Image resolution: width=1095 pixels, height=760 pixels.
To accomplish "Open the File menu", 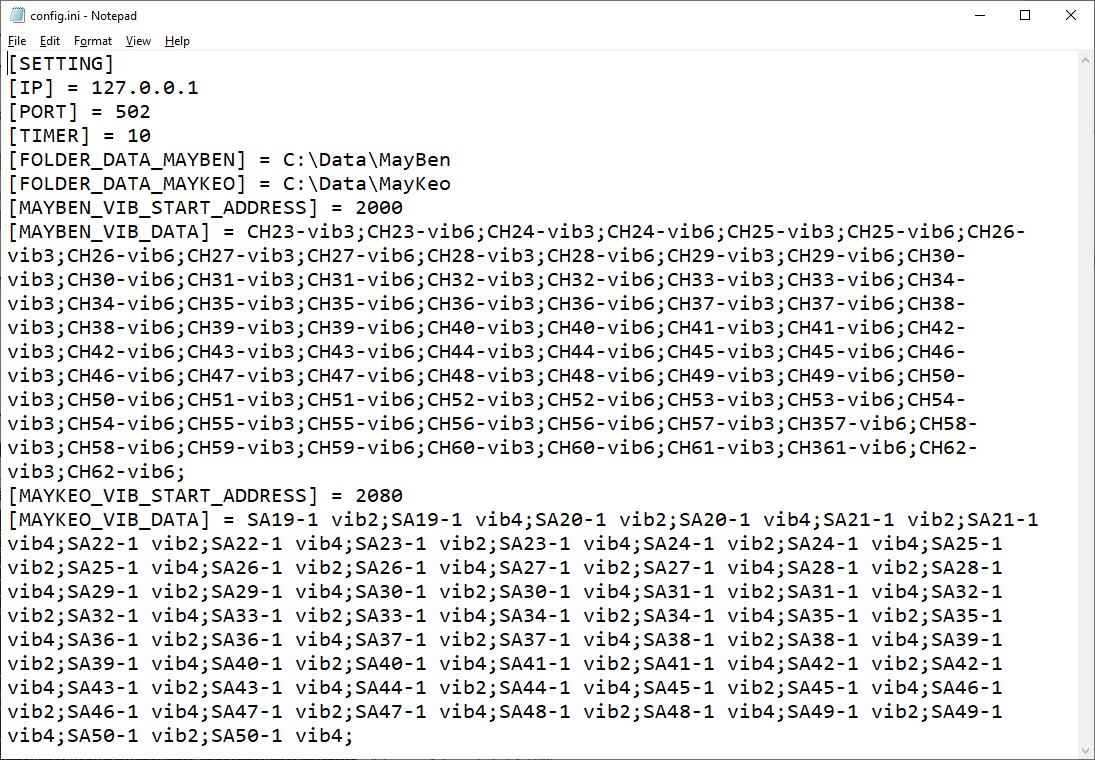I will click(x=17, y=41).
